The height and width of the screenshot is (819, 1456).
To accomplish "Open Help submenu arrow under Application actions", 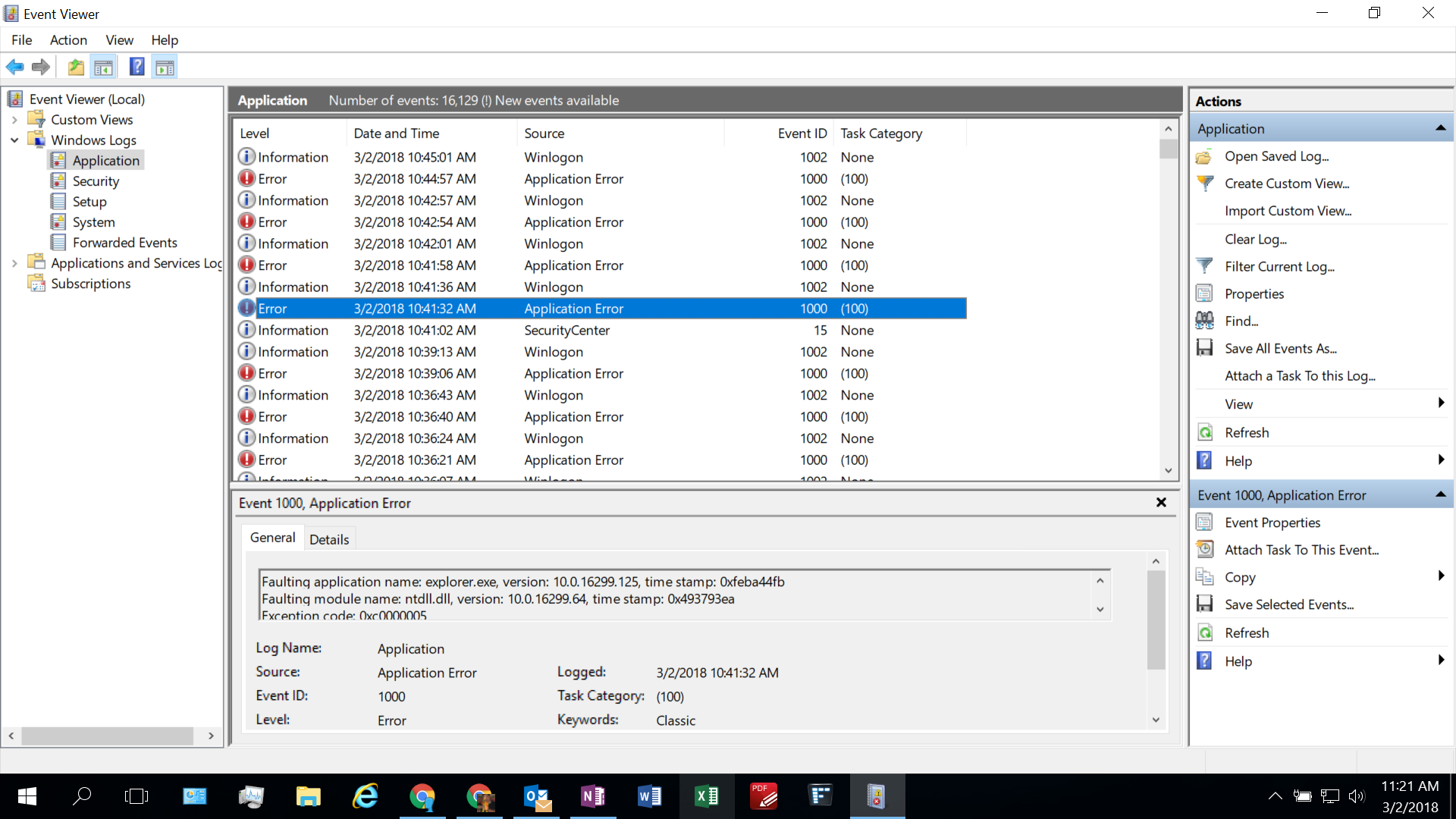I will tap(1441, 460).
